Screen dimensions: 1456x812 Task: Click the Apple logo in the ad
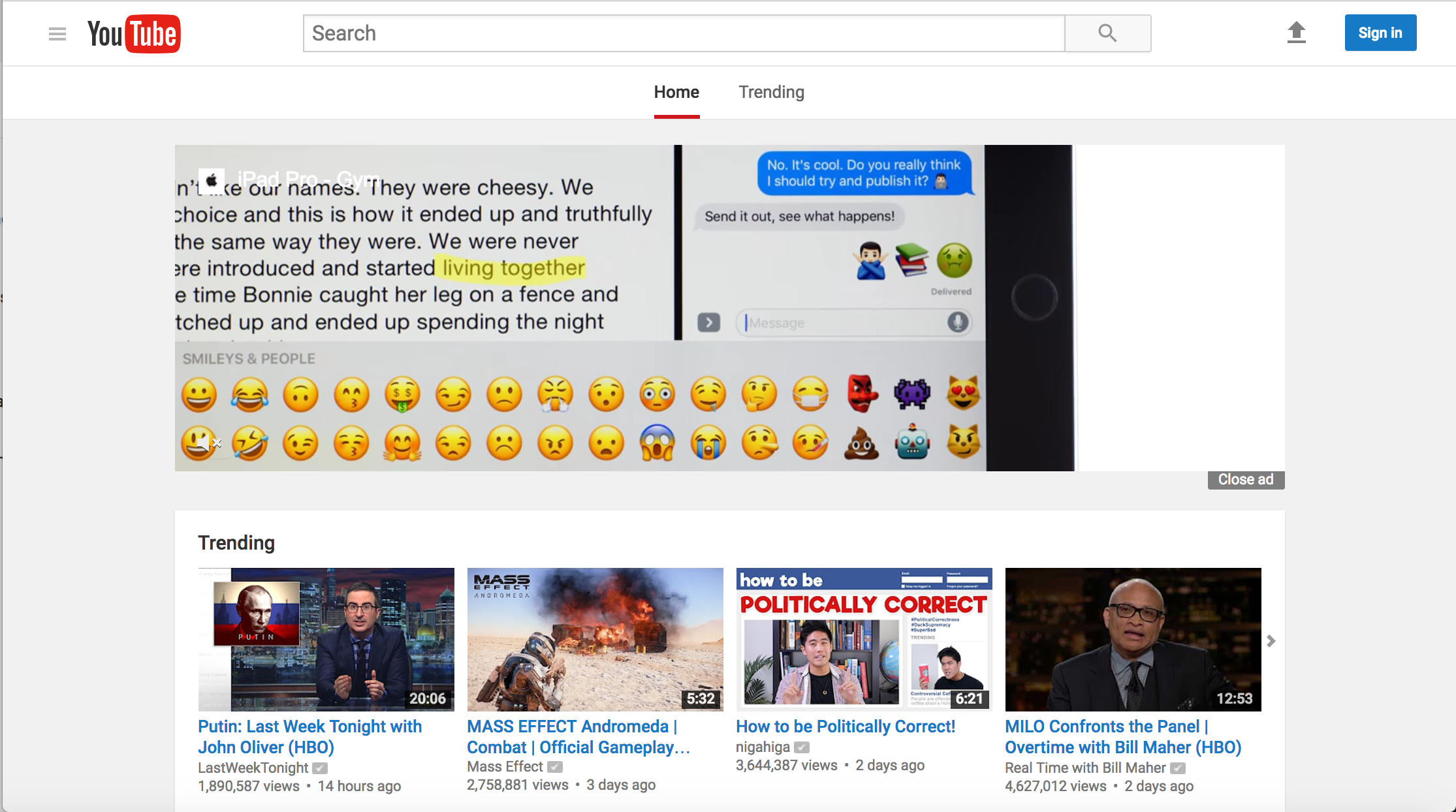(x=212, y=181)
